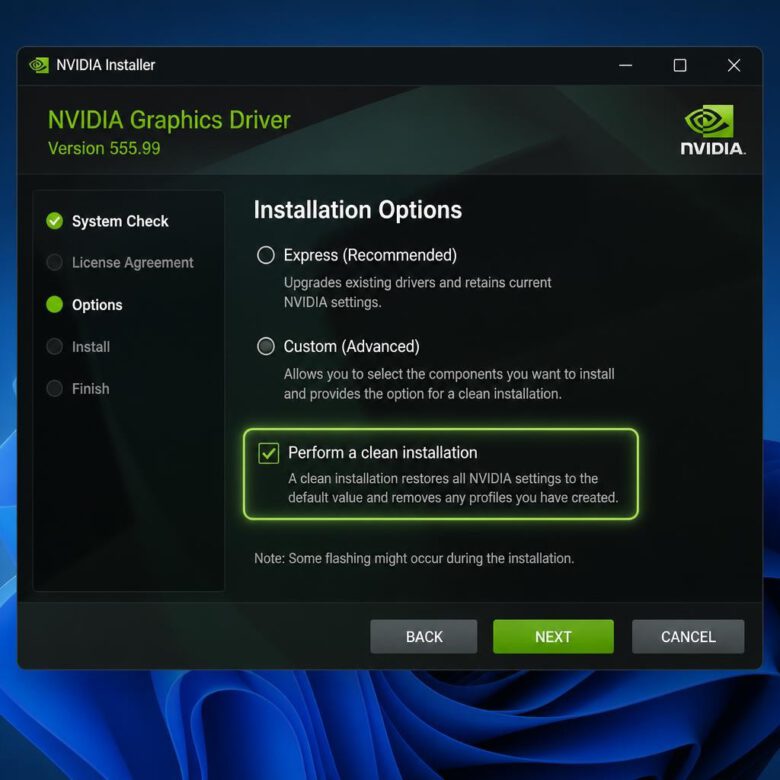
Task: Click the Perform a clean installation label
Action: pyautogui.click(x=383, y=453)
